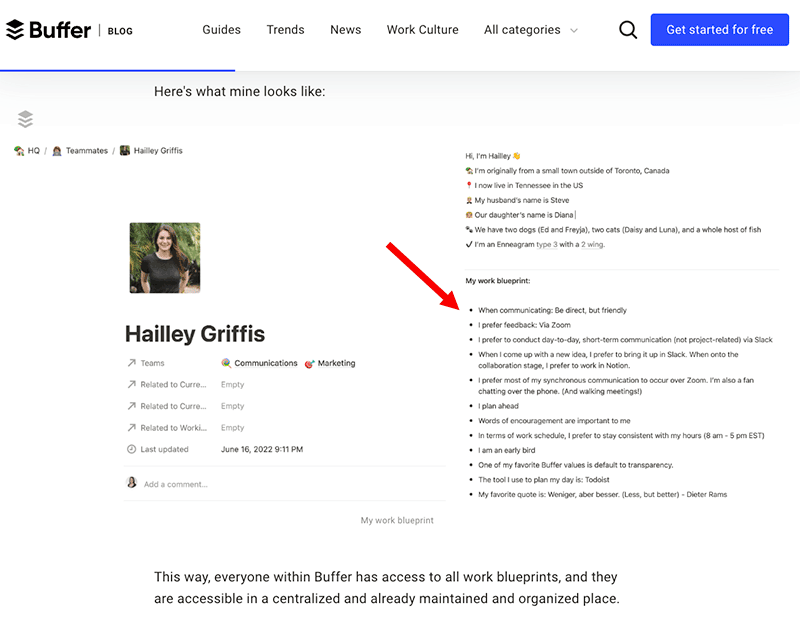Click the Add a comment field
This screenshot has width=800, height=618.
click(176, 484)
